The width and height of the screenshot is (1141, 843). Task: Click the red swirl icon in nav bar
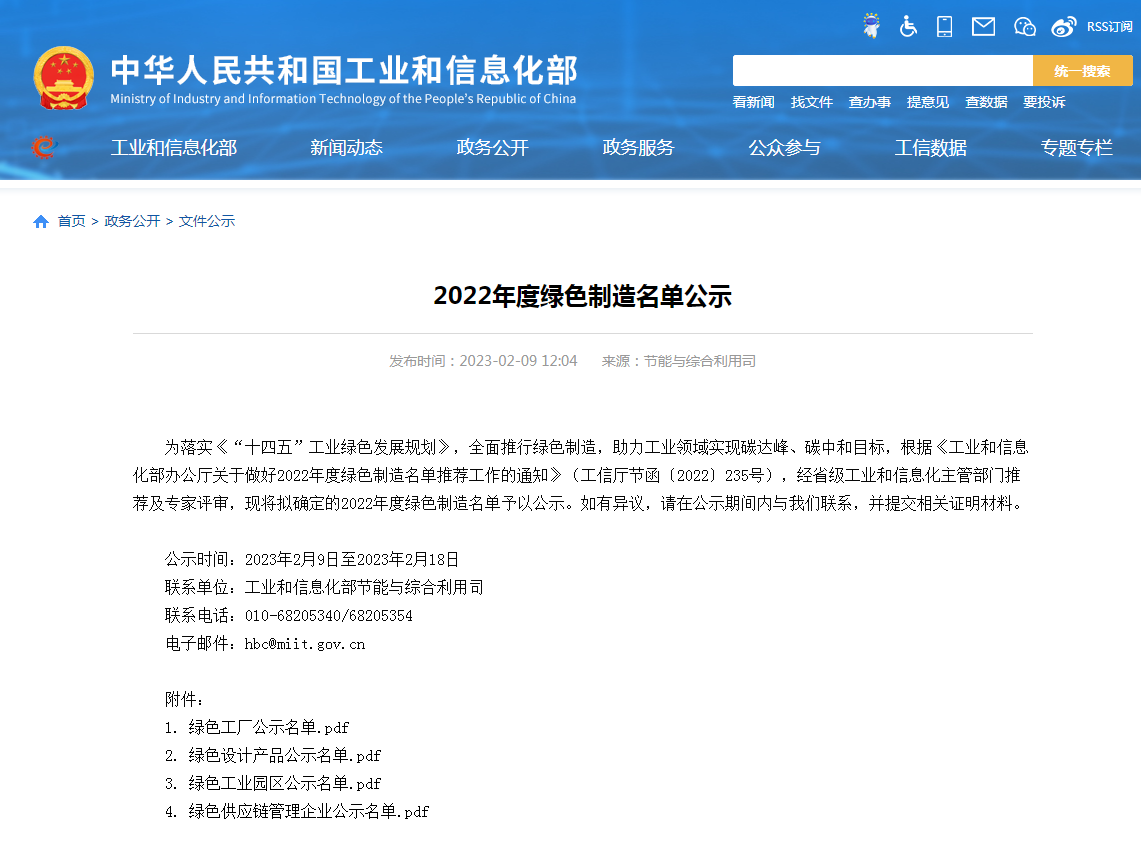[x=44, y=147]
